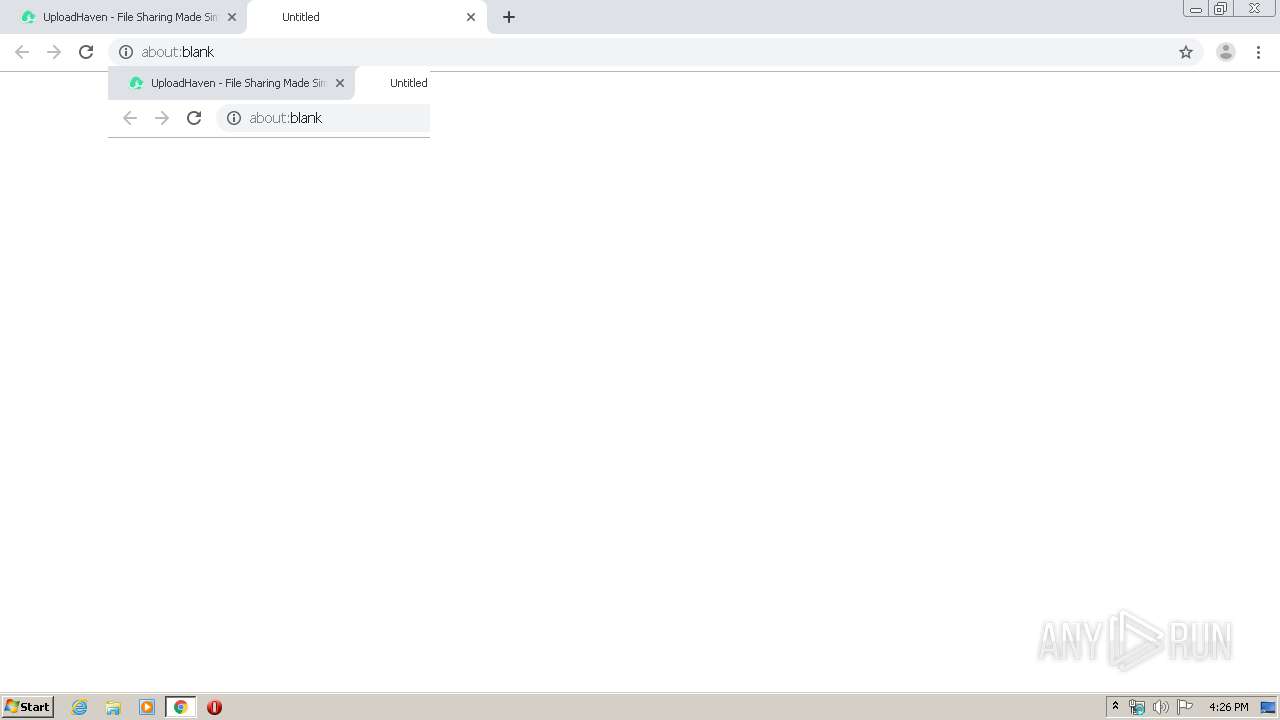Close the Untitled tab in the main tab strip
1280x720 pixels.
pos(471,17)
